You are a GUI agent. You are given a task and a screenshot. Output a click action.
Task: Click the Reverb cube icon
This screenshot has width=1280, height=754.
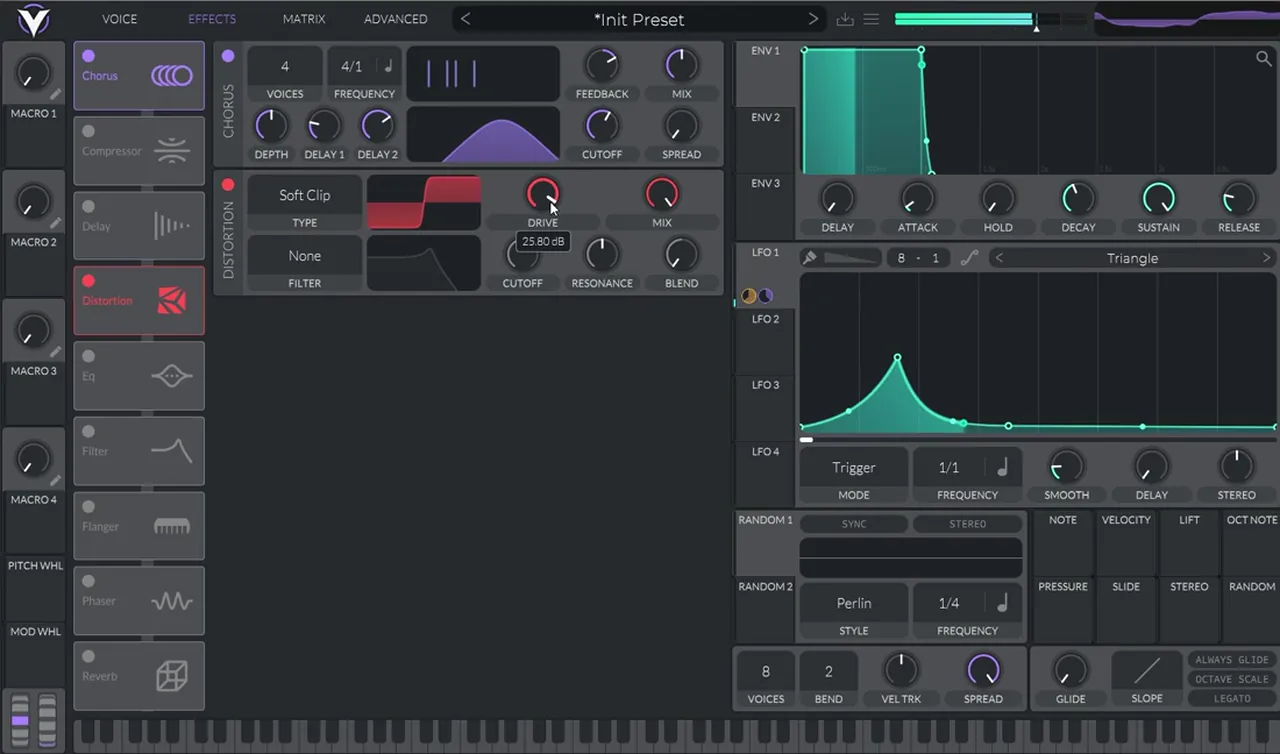pyautogui.click(x=171, y=676)
